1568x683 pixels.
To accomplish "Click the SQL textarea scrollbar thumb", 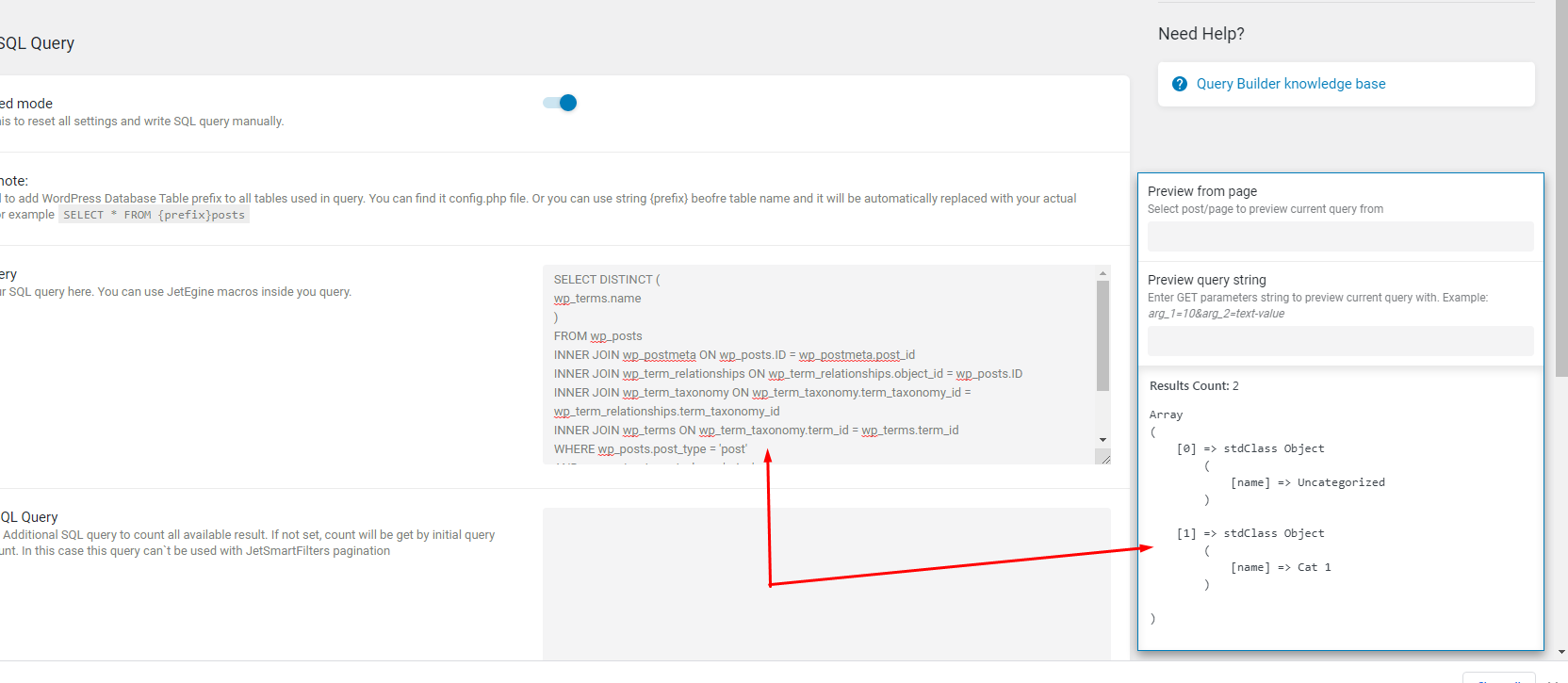I will click(1102, 335).
